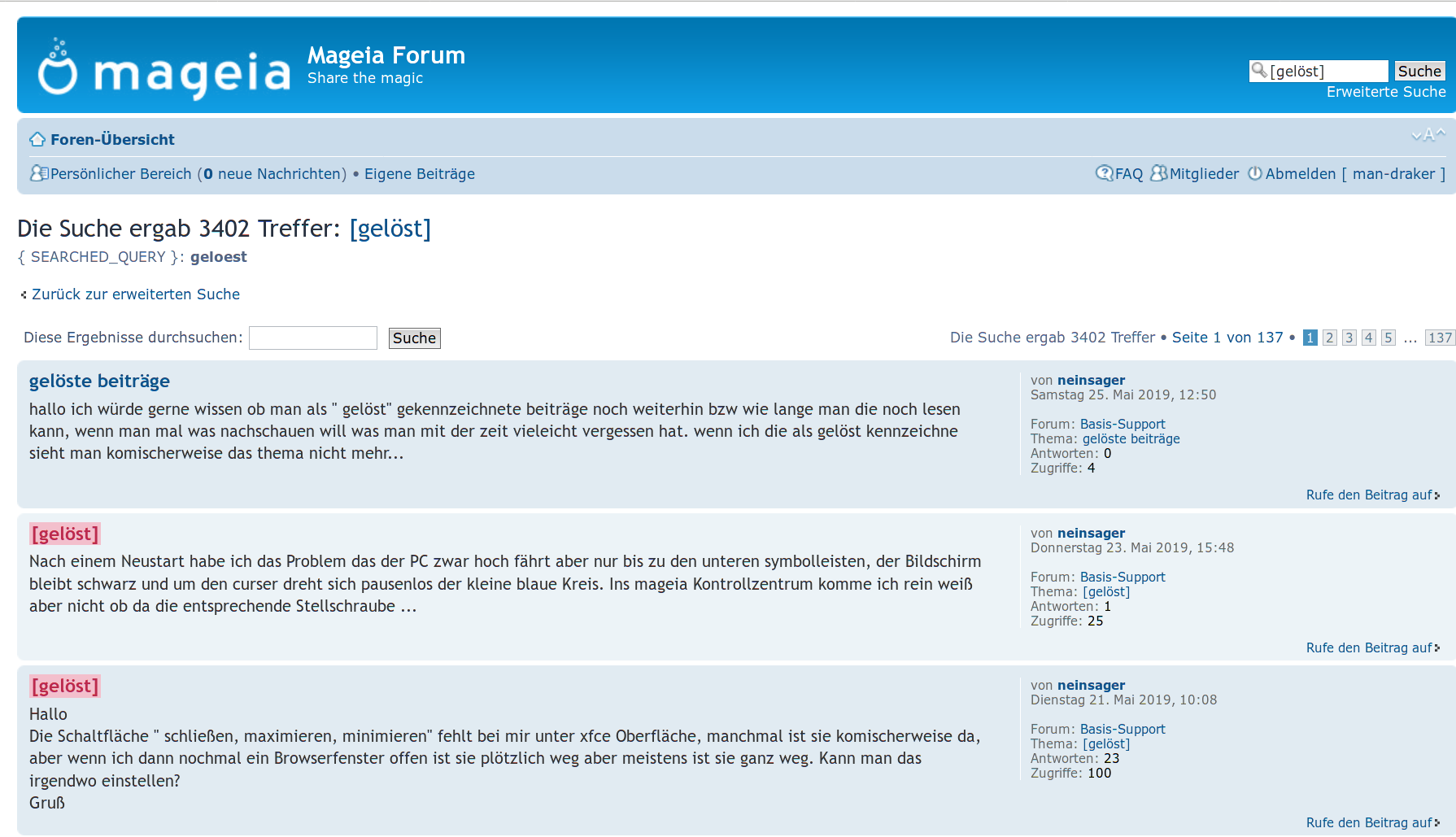
Task: Open Basis-Support forum in the 23. Mai result
Action: pos(1123,578)
